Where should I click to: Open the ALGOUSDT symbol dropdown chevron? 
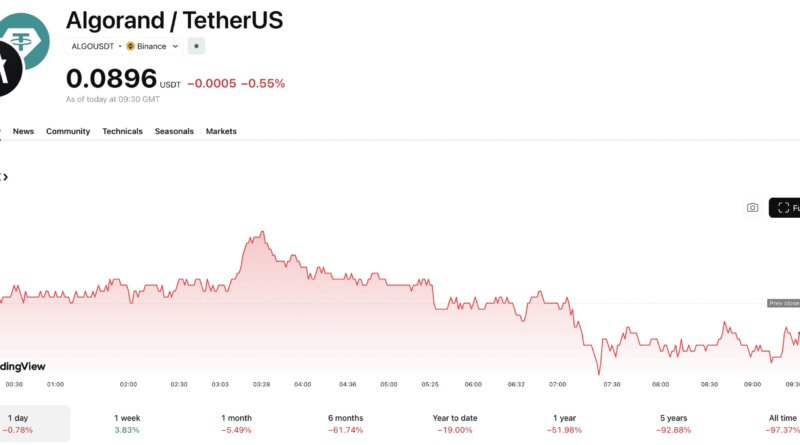176,46
